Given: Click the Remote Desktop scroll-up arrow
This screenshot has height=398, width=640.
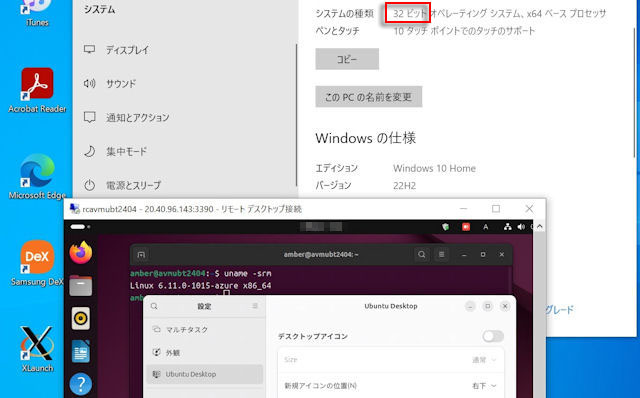Looking at the screenshot, I should click(x=540, y=226).
